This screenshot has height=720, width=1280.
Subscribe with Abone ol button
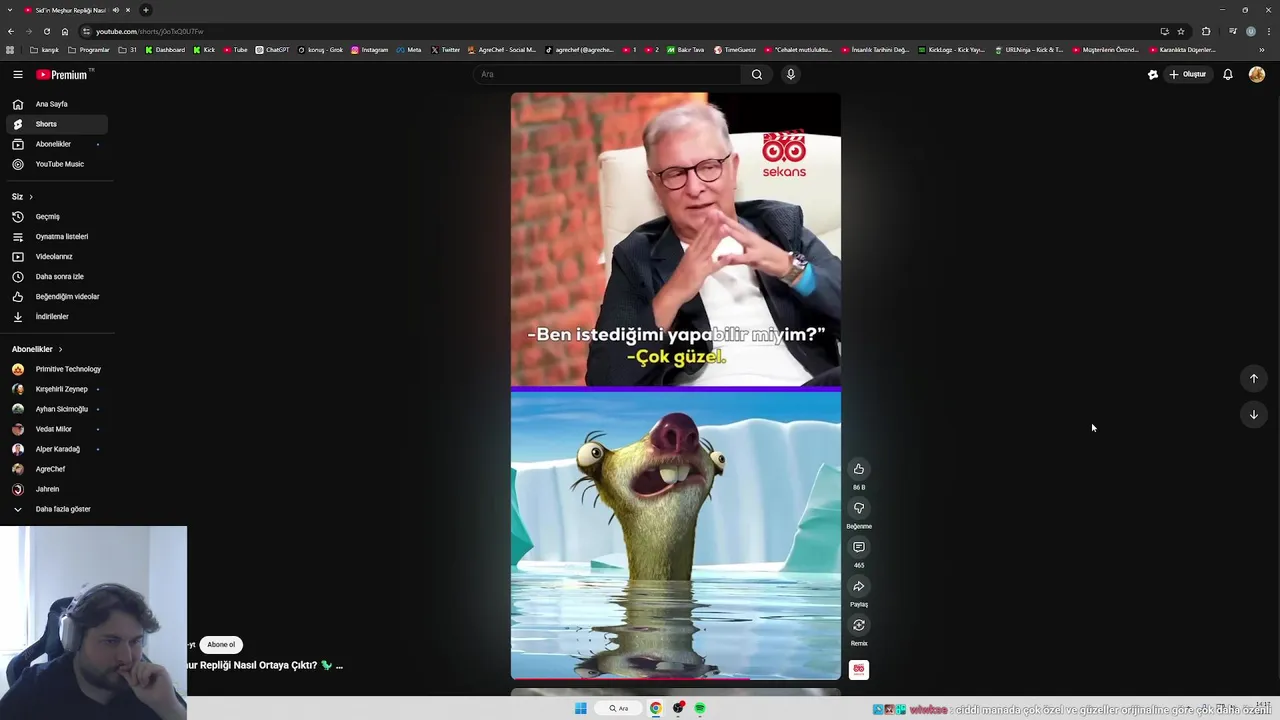(x=221, y=644)
